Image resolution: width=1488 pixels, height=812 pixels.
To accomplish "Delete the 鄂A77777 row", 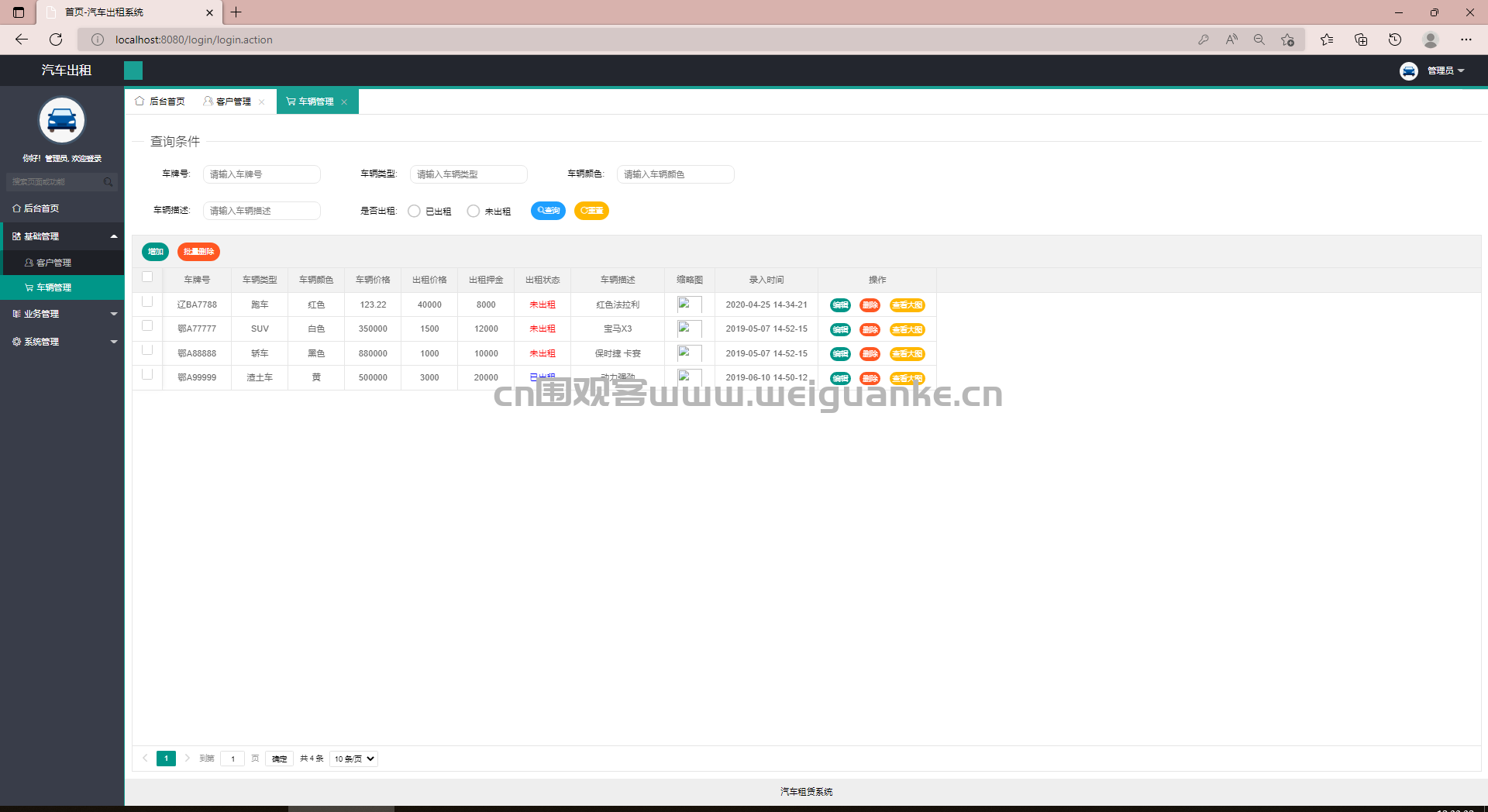I will coord(870,330).
